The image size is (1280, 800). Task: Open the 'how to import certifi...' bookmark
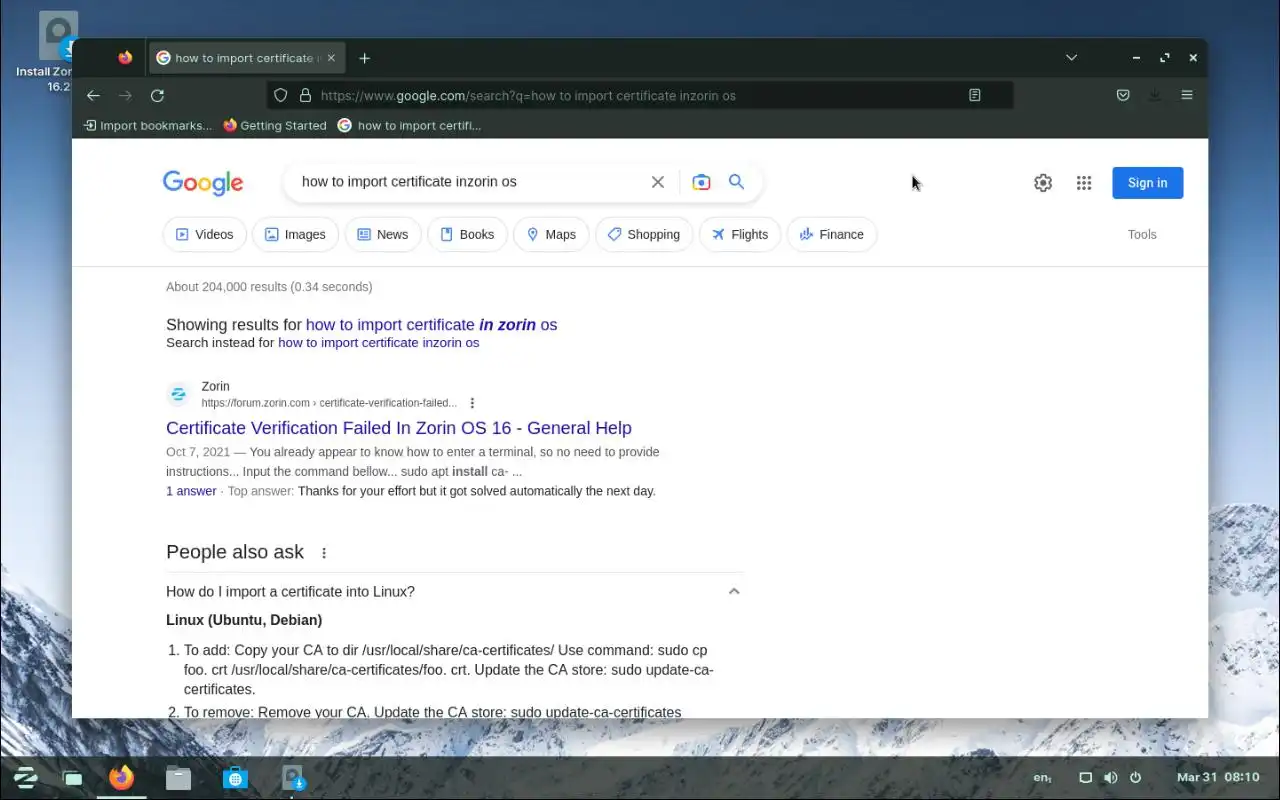[x=409, y=125]
